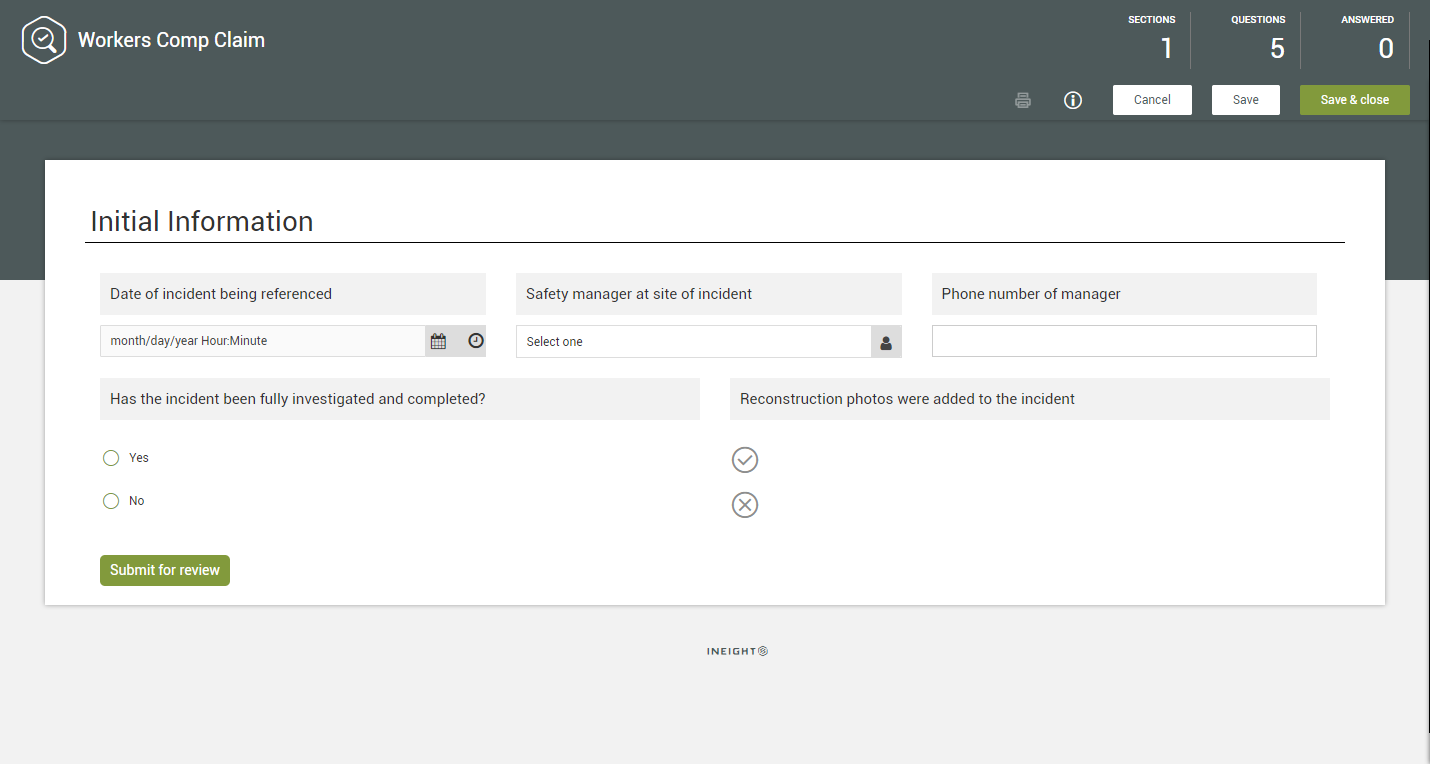Open the calendar date picker
The image size is (1430, 764).
[x=438, y=341]
